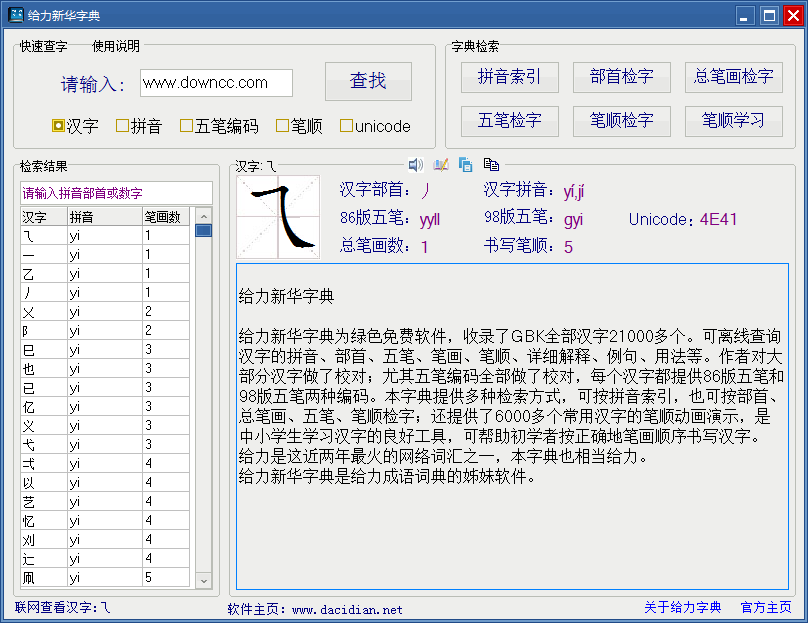Click the 查找 search button

point(368,83)
